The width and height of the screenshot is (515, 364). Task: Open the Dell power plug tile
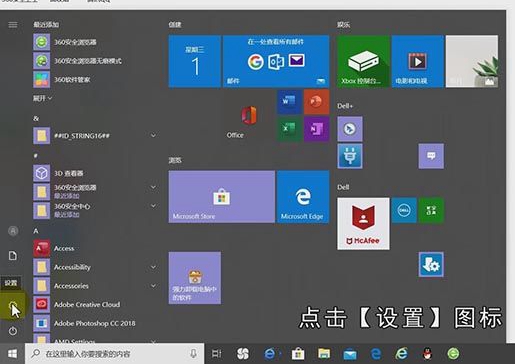[x=350, y=156]
